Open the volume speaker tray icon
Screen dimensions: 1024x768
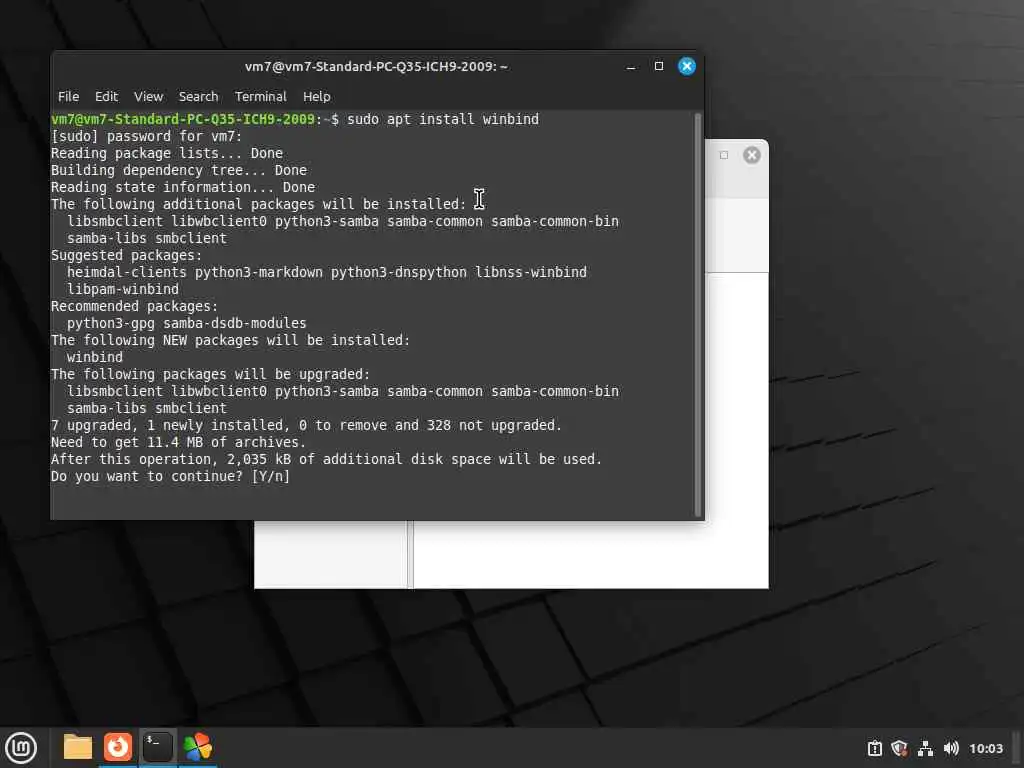pos(951,748)
